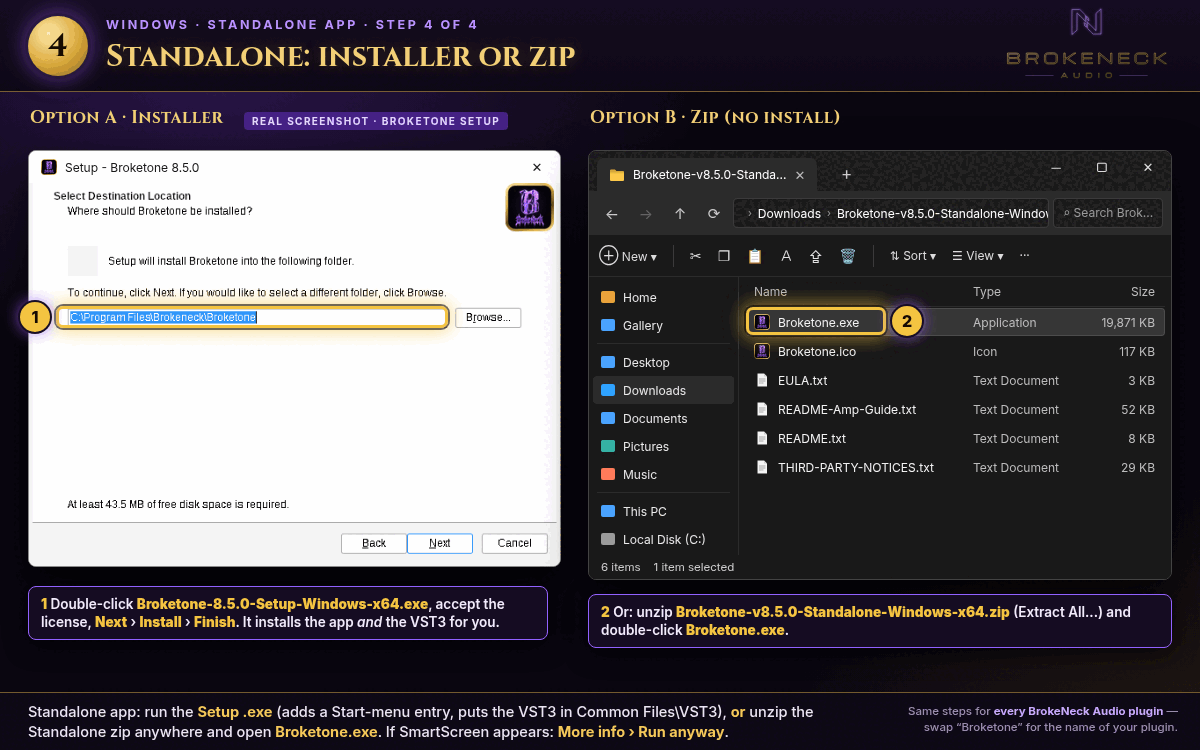This screenshot has height=750, width=1200.
Task: Go up one folder level in Explorer
Action: [680, 214]
